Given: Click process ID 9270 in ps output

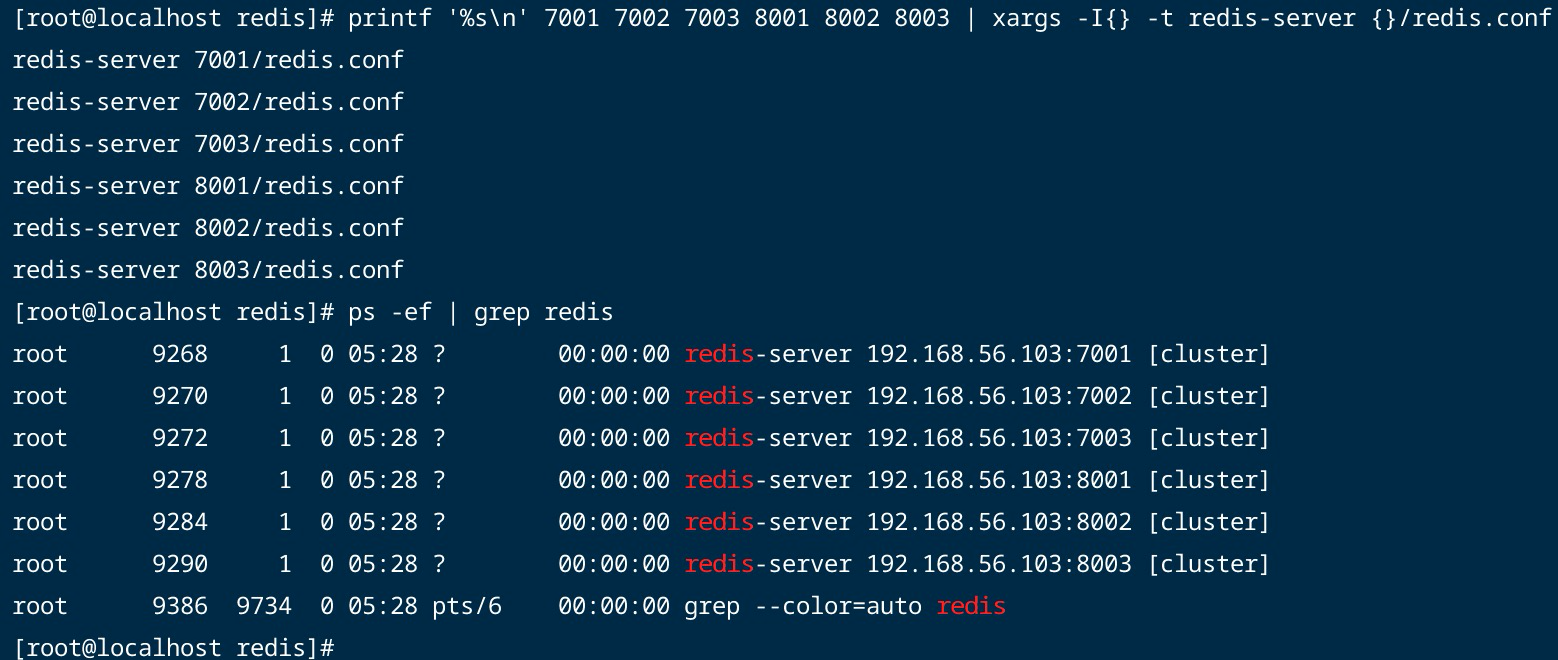Looking at the screenshot, I should click(180, 396).
